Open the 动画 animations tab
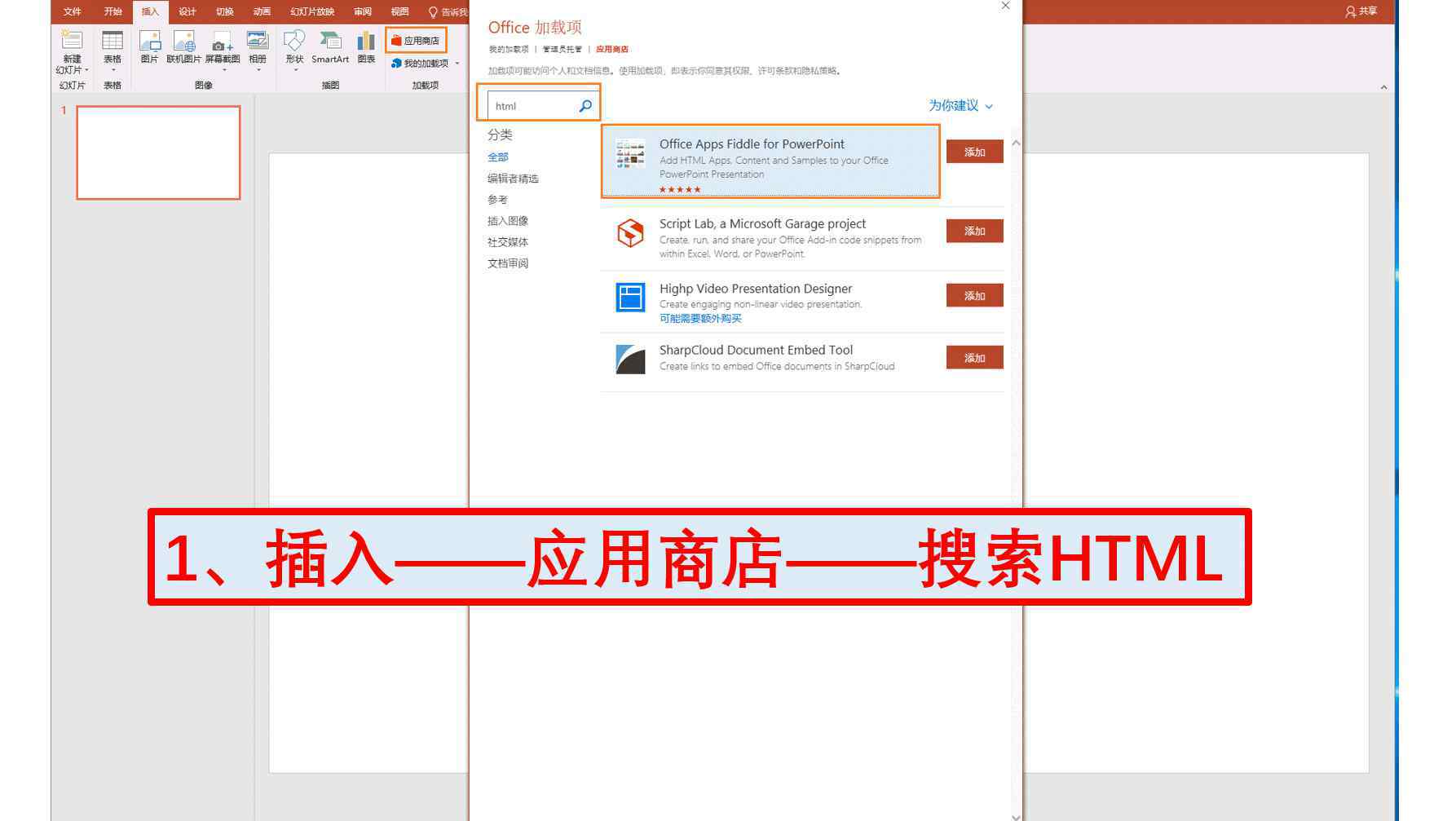The image size is (1456, 821). [262, 11]
